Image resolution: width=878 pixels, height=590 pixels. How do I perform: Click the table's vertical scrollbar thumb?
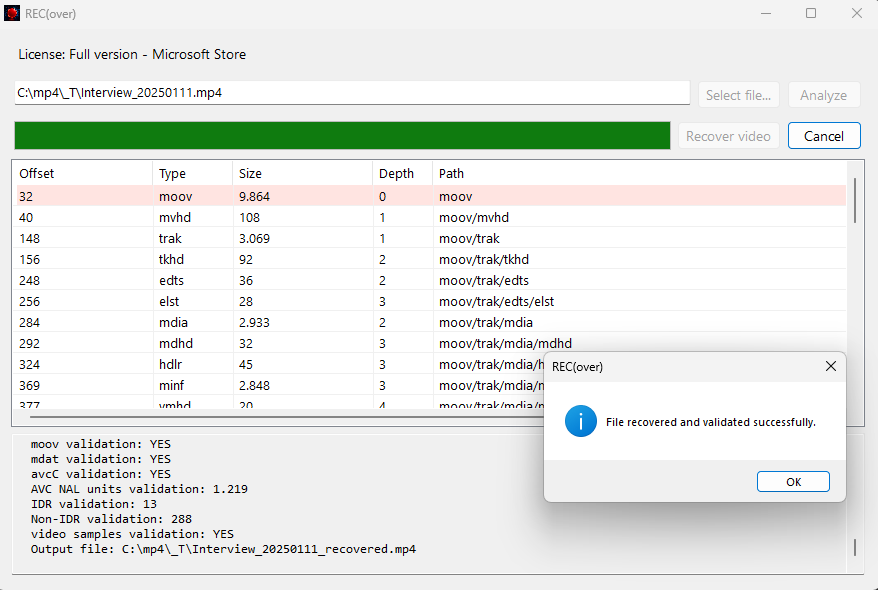[854, 200]
